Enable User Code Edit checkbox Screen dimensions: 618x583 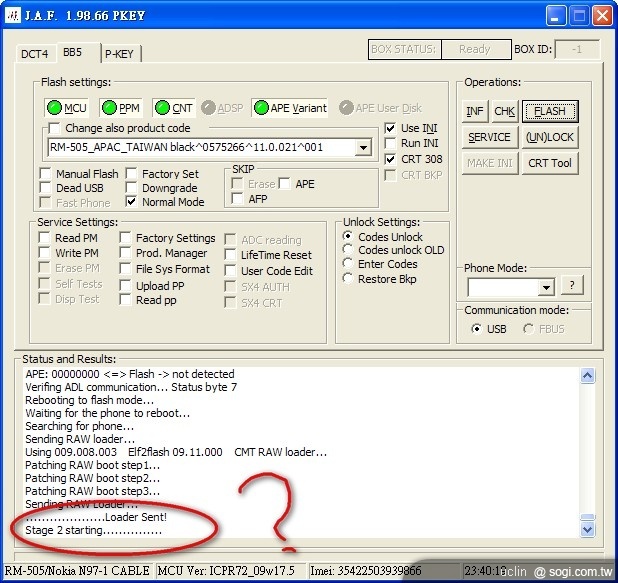point(230,271)
